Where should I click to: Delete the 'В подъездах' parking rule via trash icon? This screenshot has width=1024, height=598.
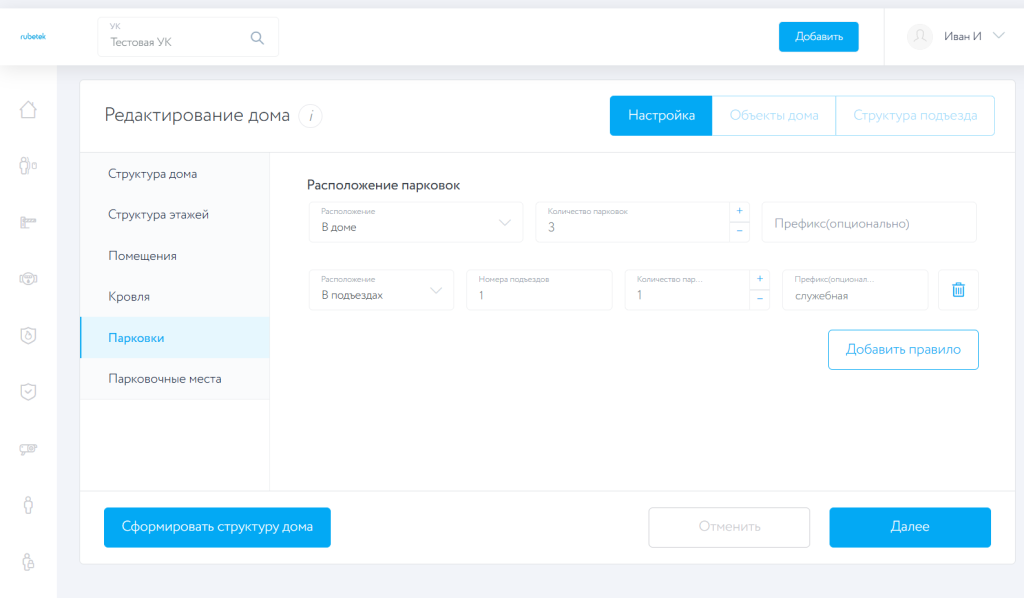coord(958,289)
